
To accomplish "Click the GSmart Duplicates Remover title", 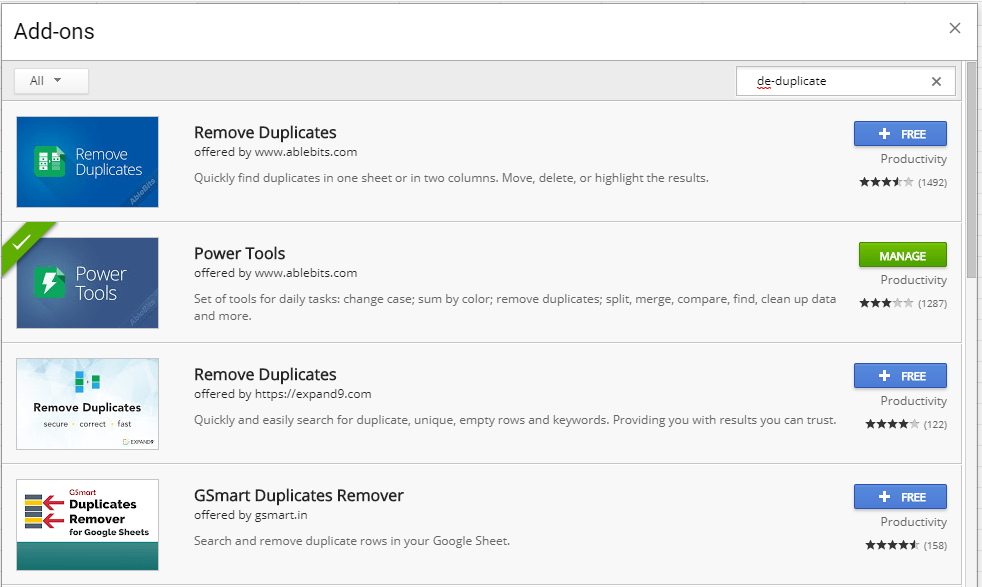I will 298,495.
